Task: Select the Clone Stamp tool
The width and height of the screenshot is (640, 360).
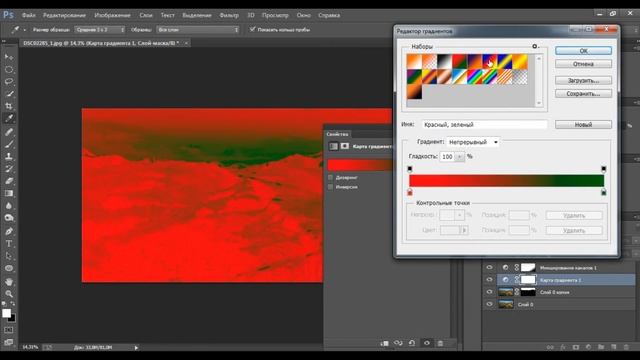Action: coord(9,156)
